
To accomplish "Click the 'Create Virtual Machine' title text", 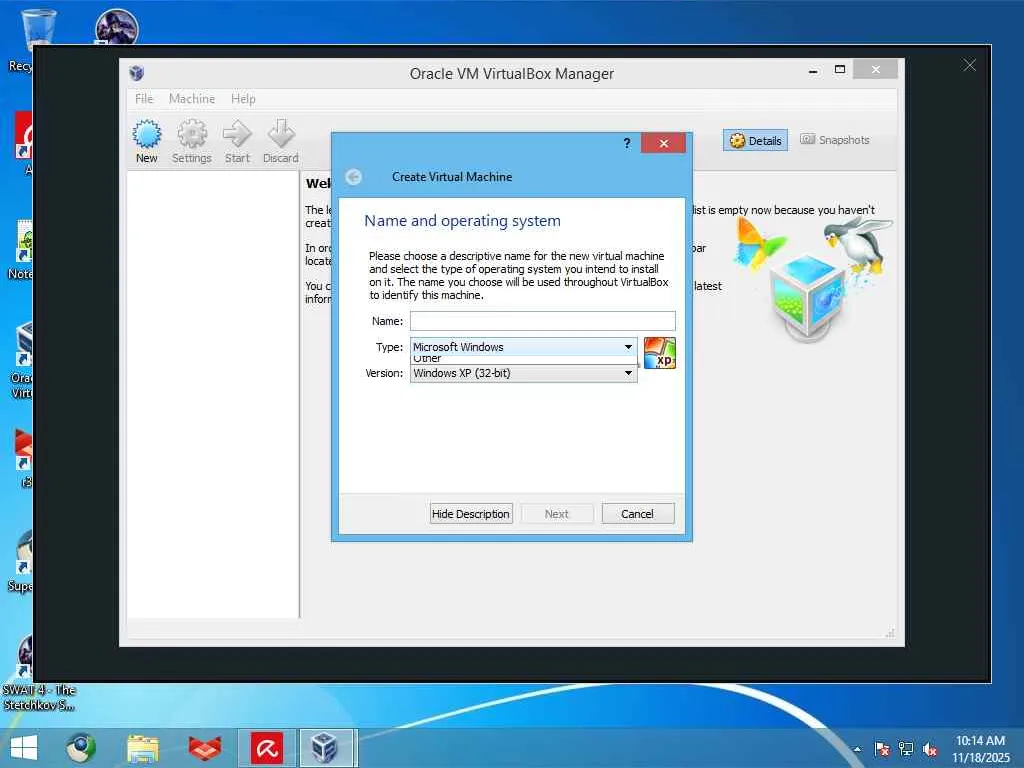I will click(452, 177).
